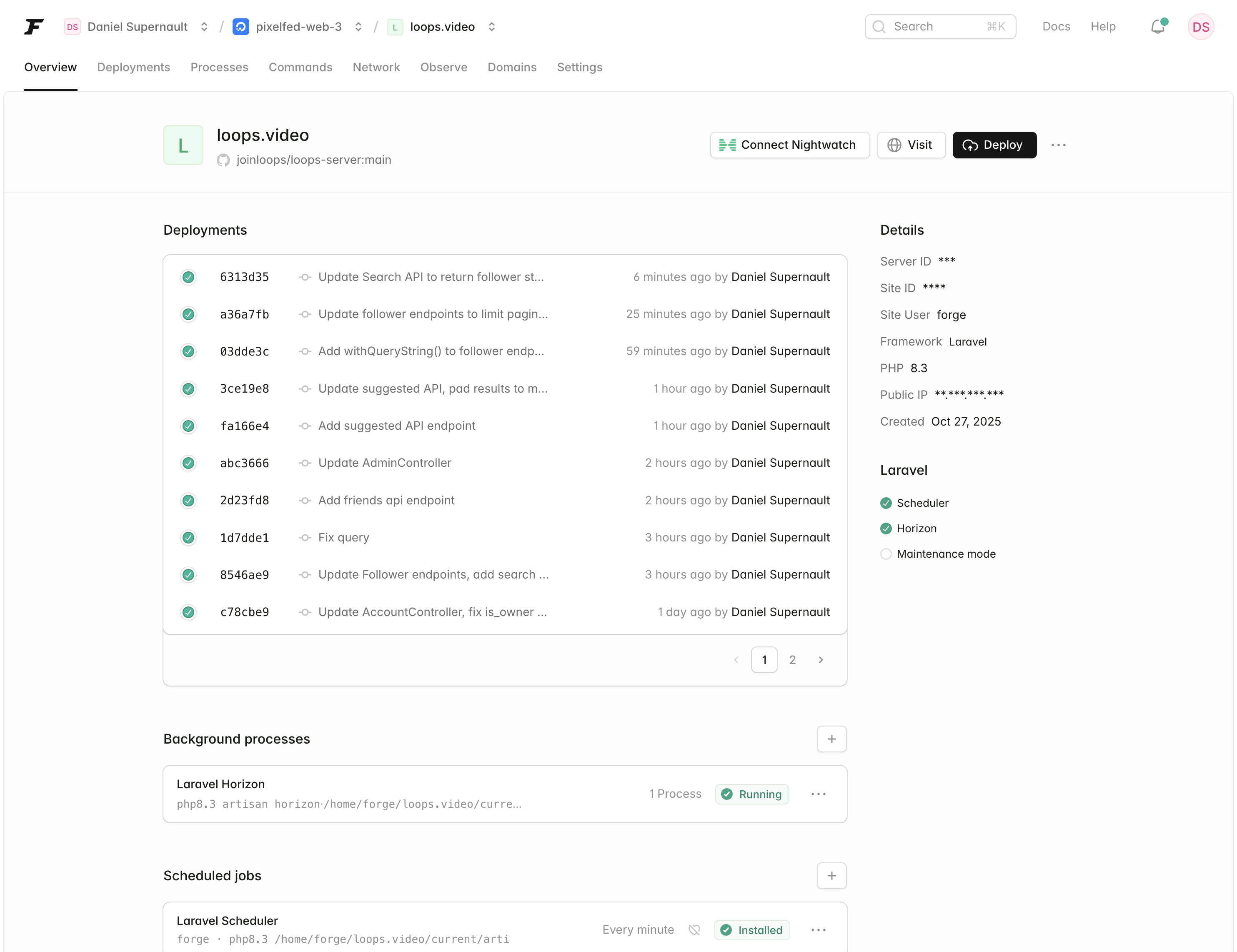
Task: Click Connect Nightwatch
Action: 789,145
